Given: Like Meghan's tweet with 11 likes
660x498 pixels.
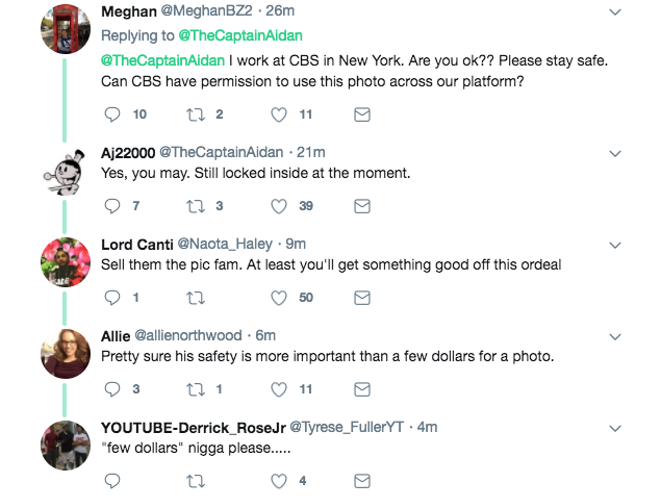Looking at the screenshot, I should tap(280, 115).
